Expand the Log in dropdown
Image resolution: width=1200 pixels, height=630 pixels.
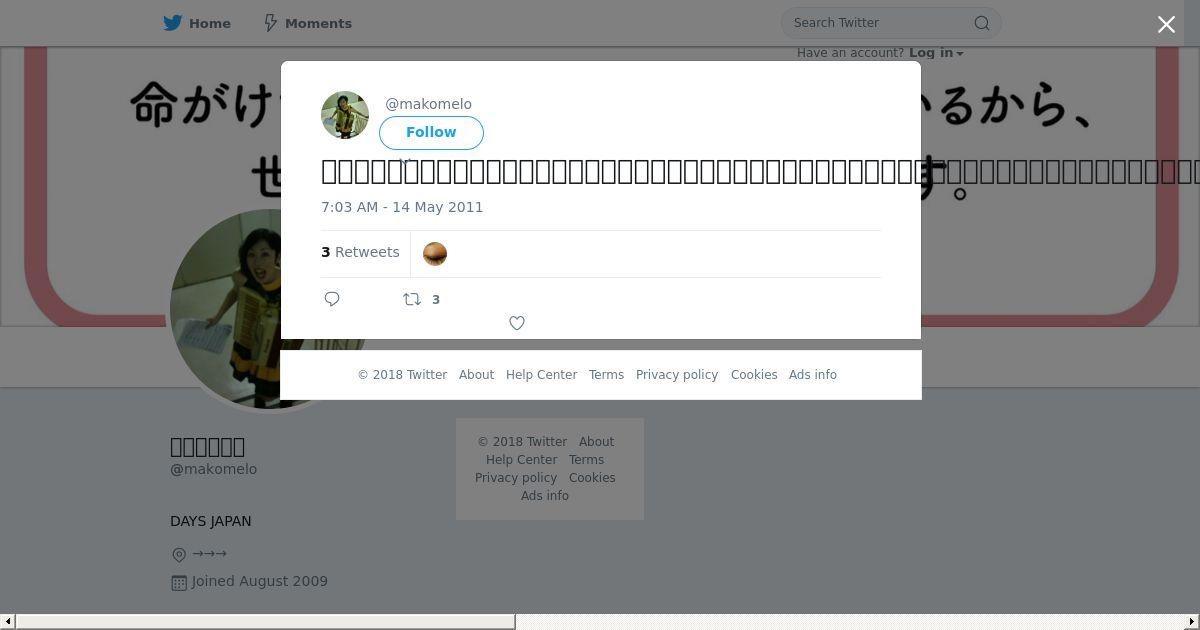936,53
